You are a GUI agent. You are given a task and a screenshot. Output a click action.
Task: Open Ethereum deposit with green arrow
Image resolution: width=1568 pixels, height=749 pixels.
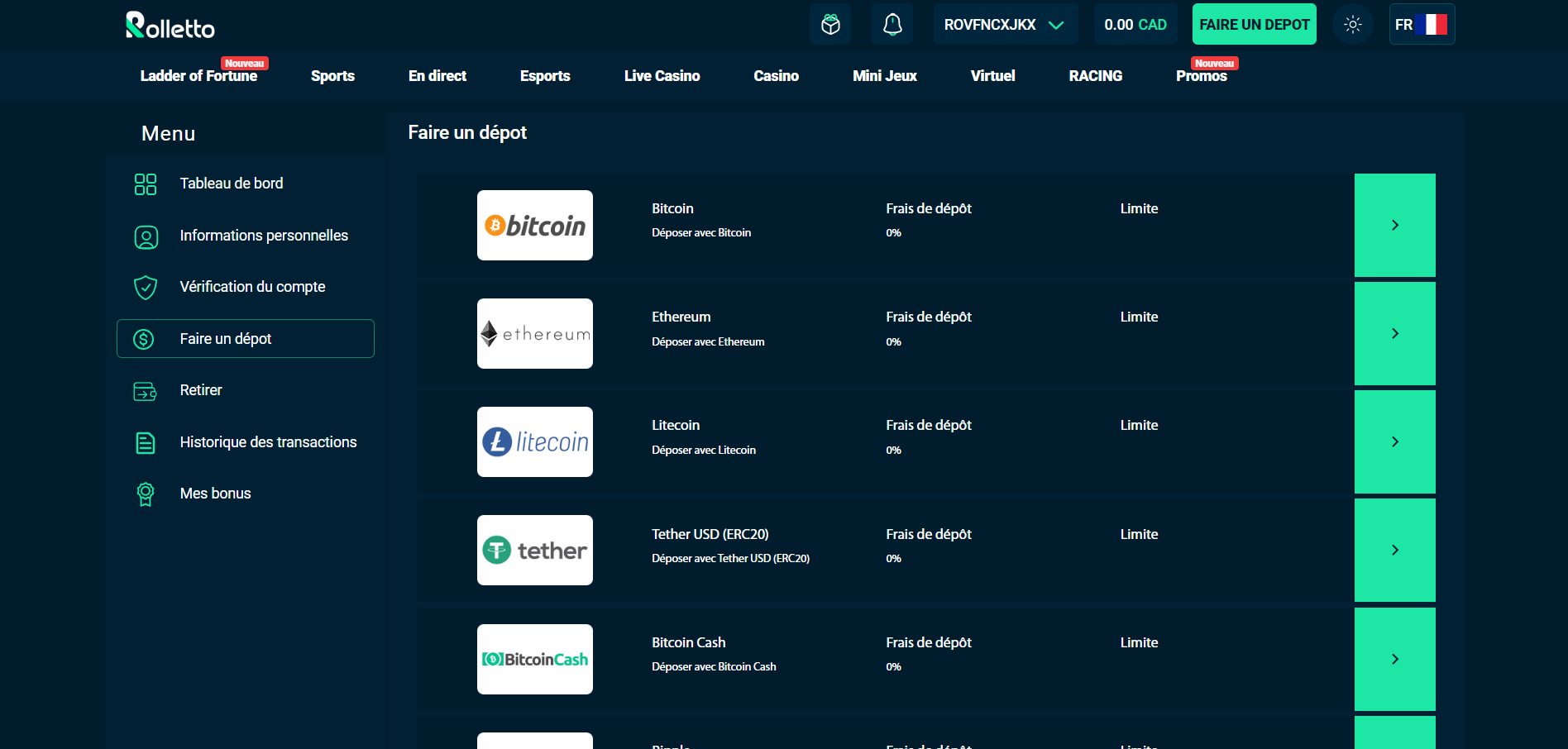pyautogui.click(x=1395, y=333)
